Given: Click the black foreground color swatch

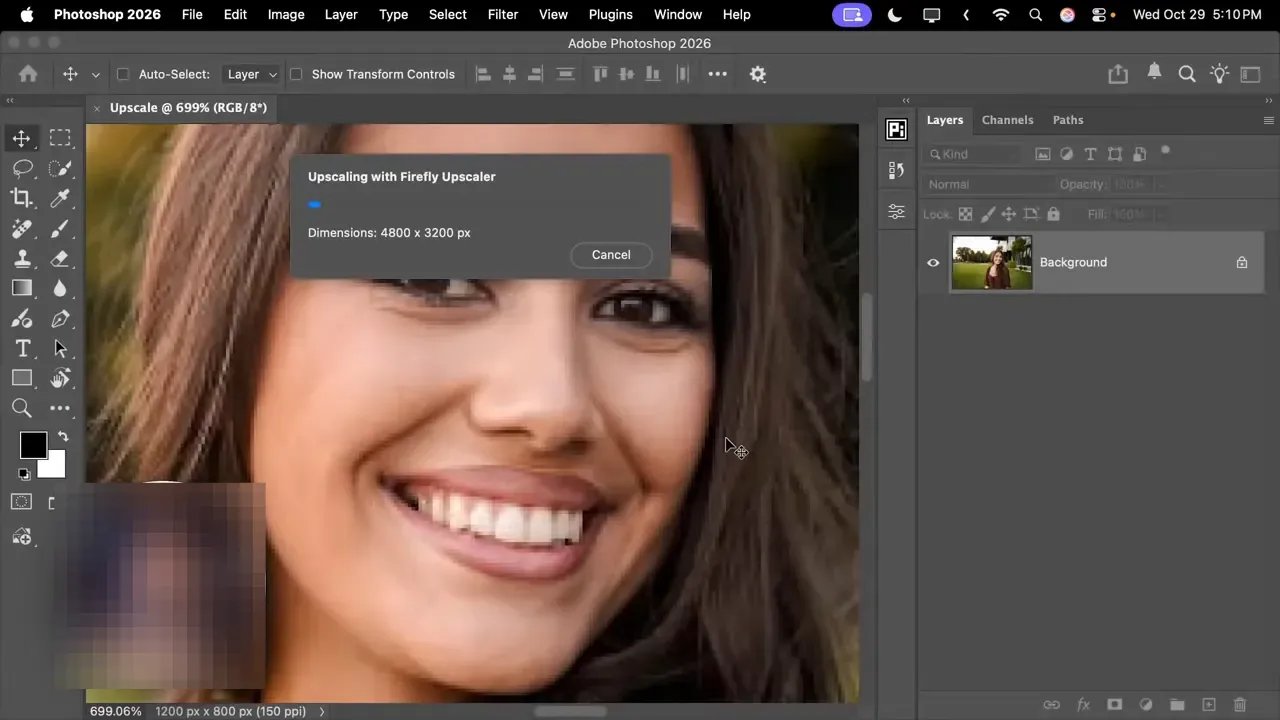Looking at the screenshot, I should (x=33, y=444).
